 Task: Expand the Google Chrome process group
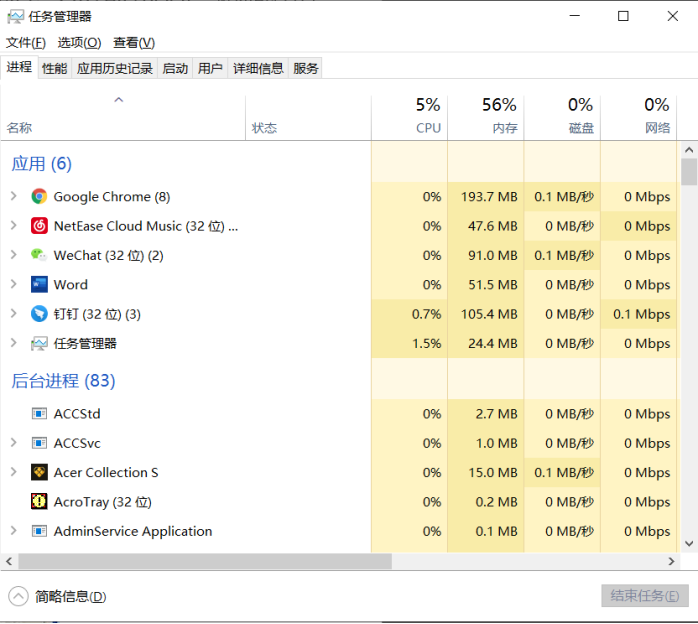coord(13,197)
